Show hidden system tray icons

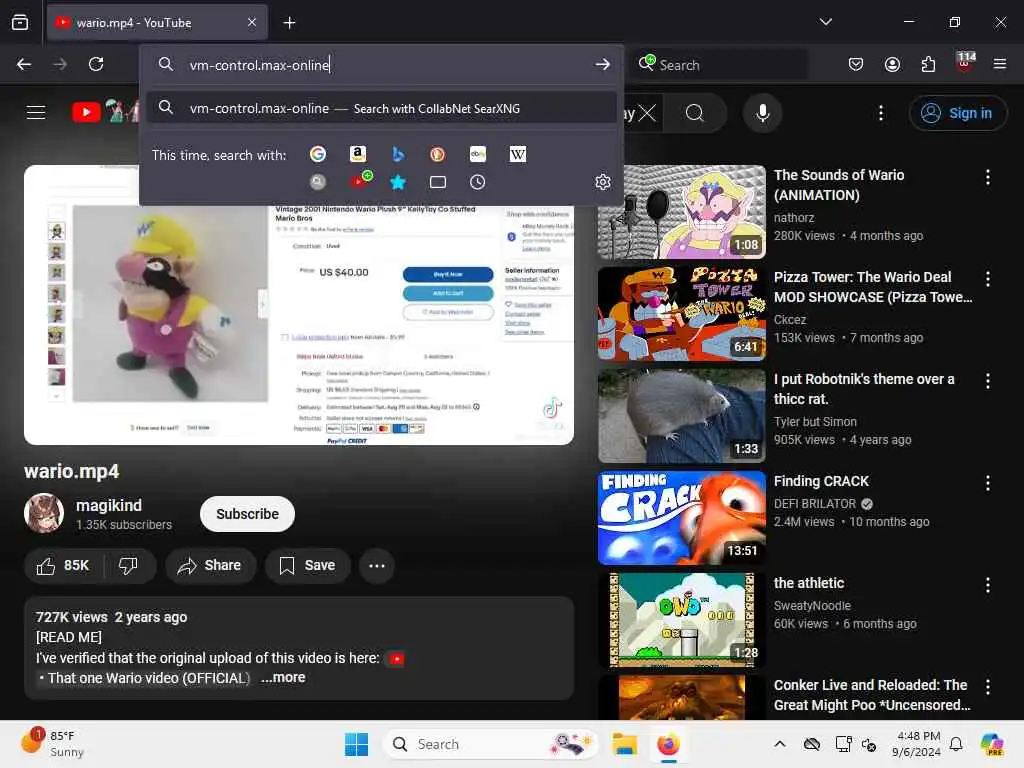(780, 744)
